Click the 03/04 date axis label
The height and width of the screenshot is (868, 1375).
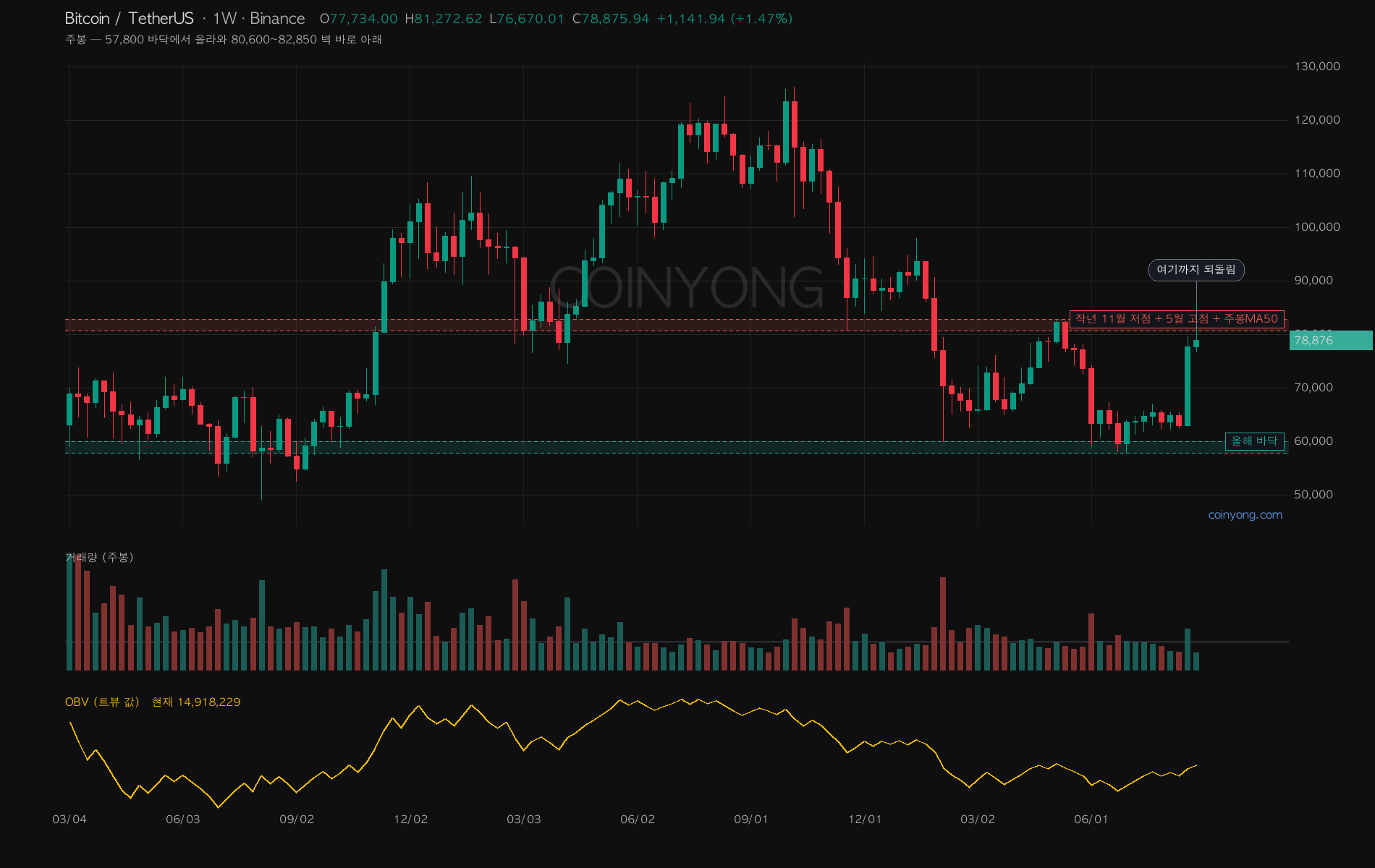[x=69, y=820]
